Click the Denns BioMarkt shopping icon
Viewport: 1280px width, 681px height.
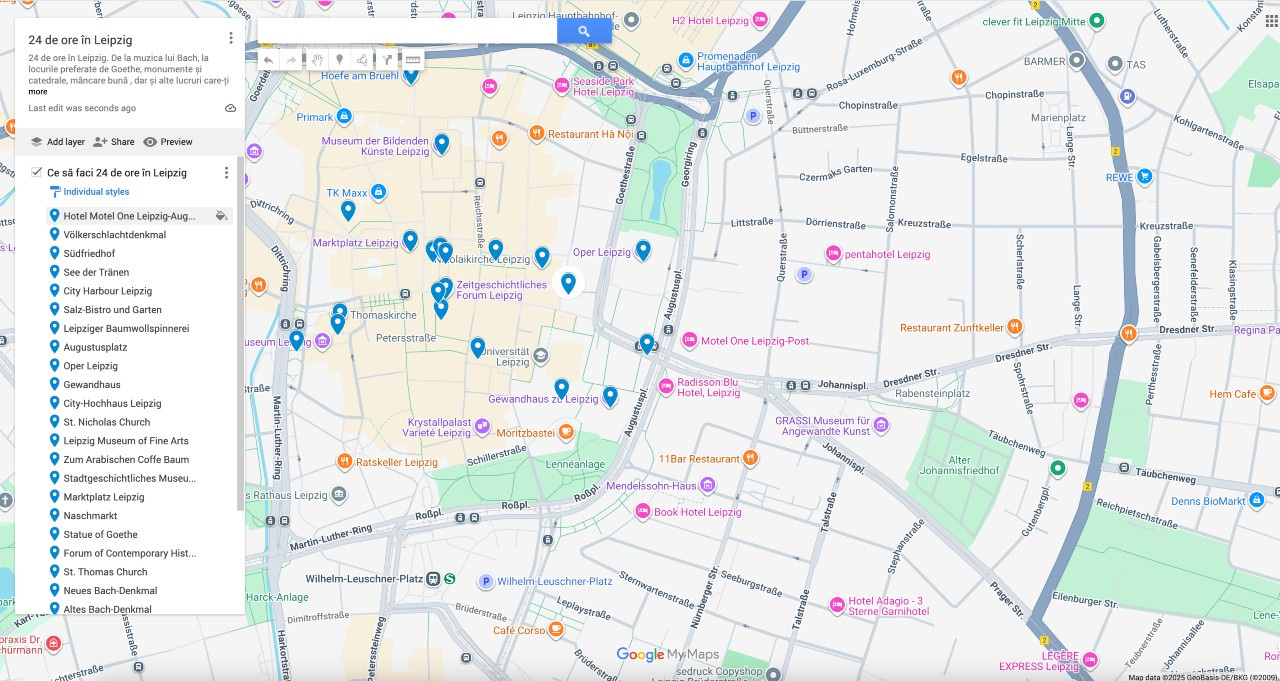1257,500
